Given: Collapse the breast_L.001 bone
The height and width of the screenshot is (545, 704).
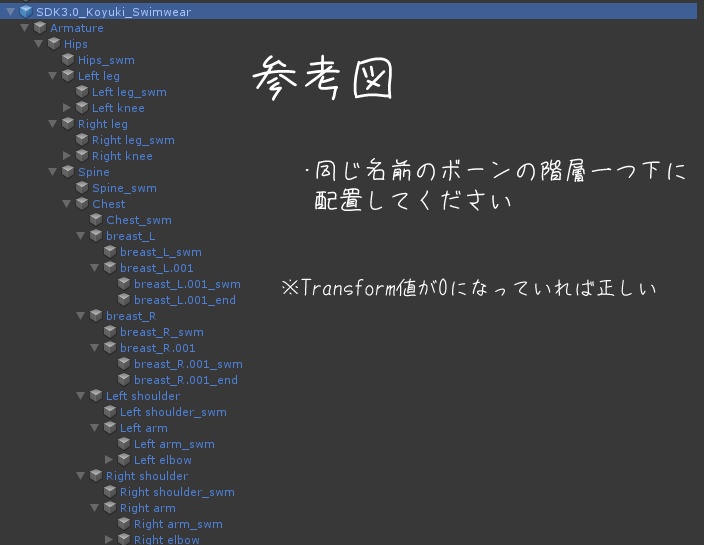Looking at the screenshot, I should tap(95, 268).
